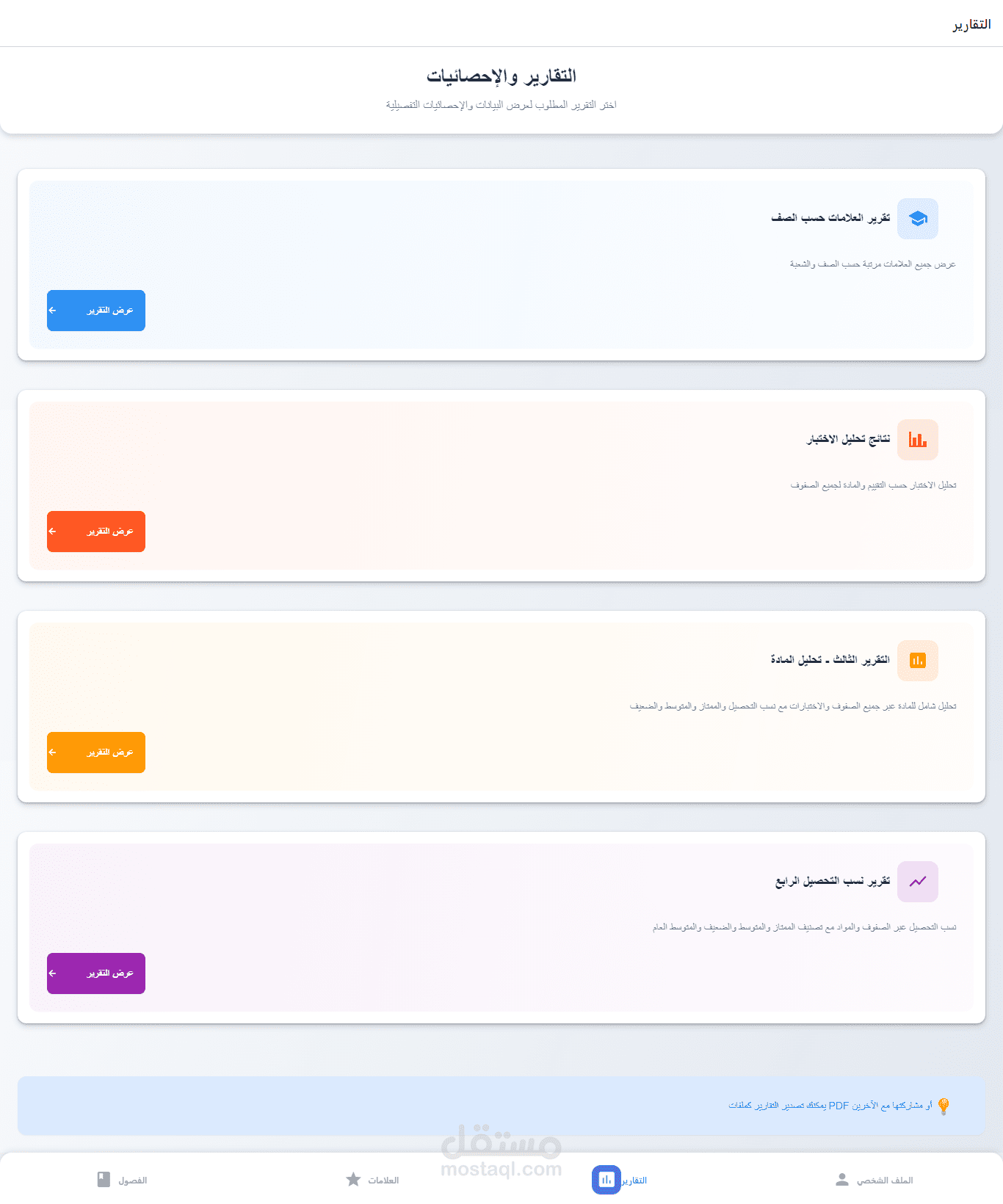Click the lightbulb tip icon in PDF banner

944,1106
